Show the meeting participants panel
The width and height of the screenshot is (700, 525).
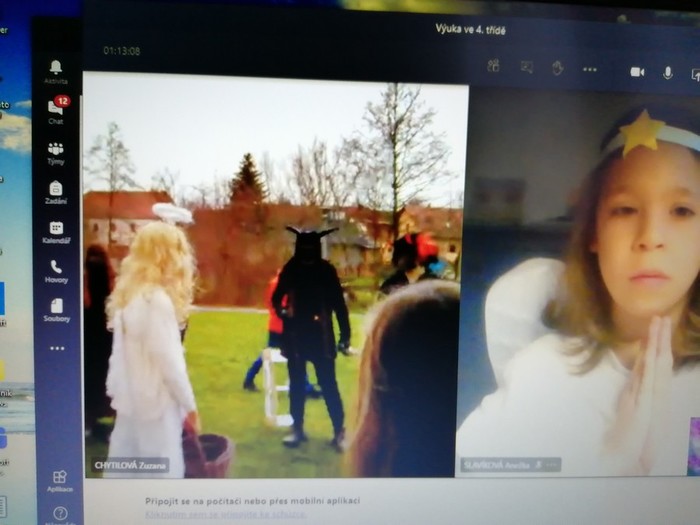point(493,66)
